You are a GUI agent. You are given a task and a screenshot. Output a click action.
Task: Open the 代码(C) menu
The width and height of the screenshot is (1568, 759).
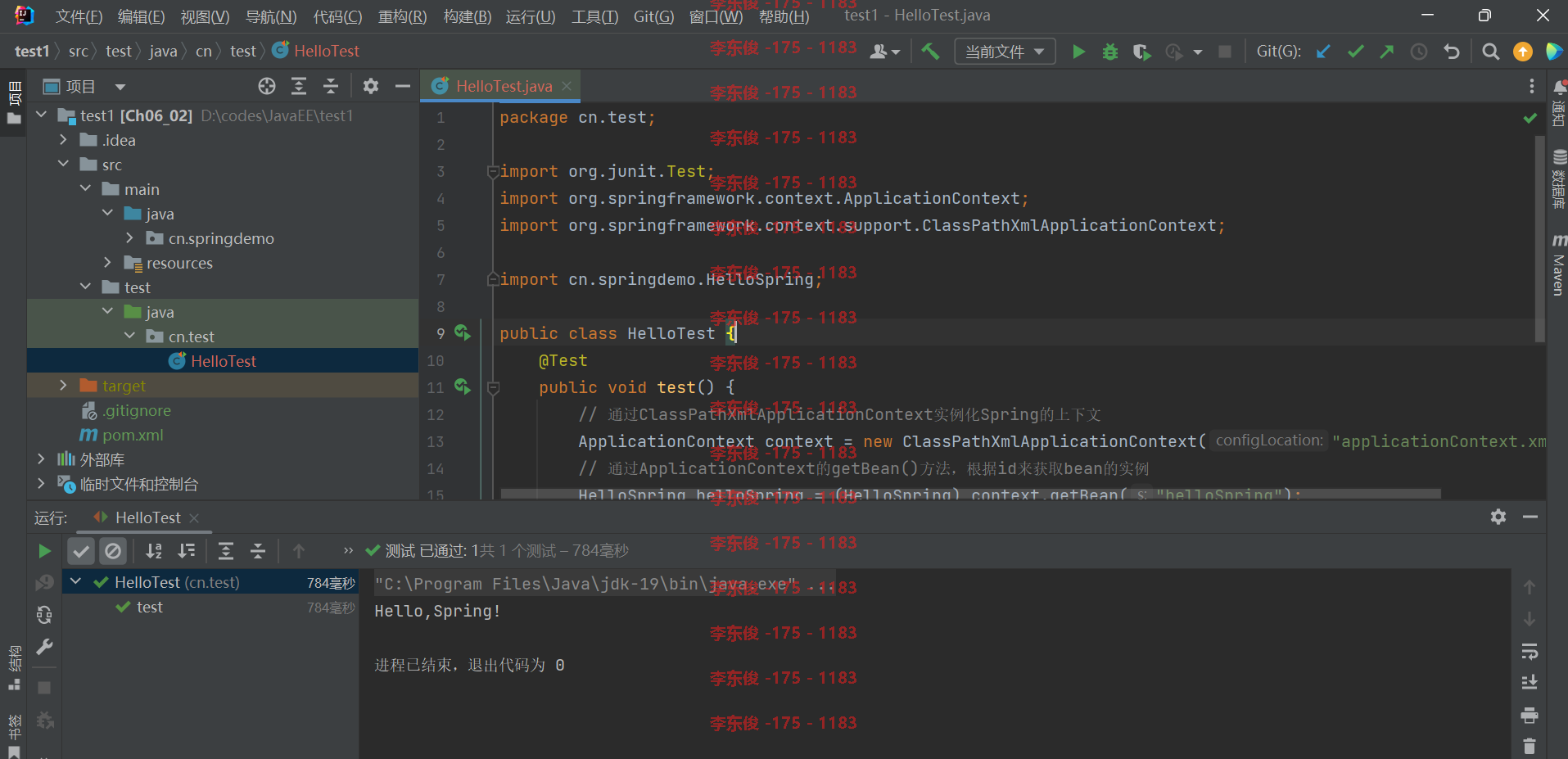point(337,16)
